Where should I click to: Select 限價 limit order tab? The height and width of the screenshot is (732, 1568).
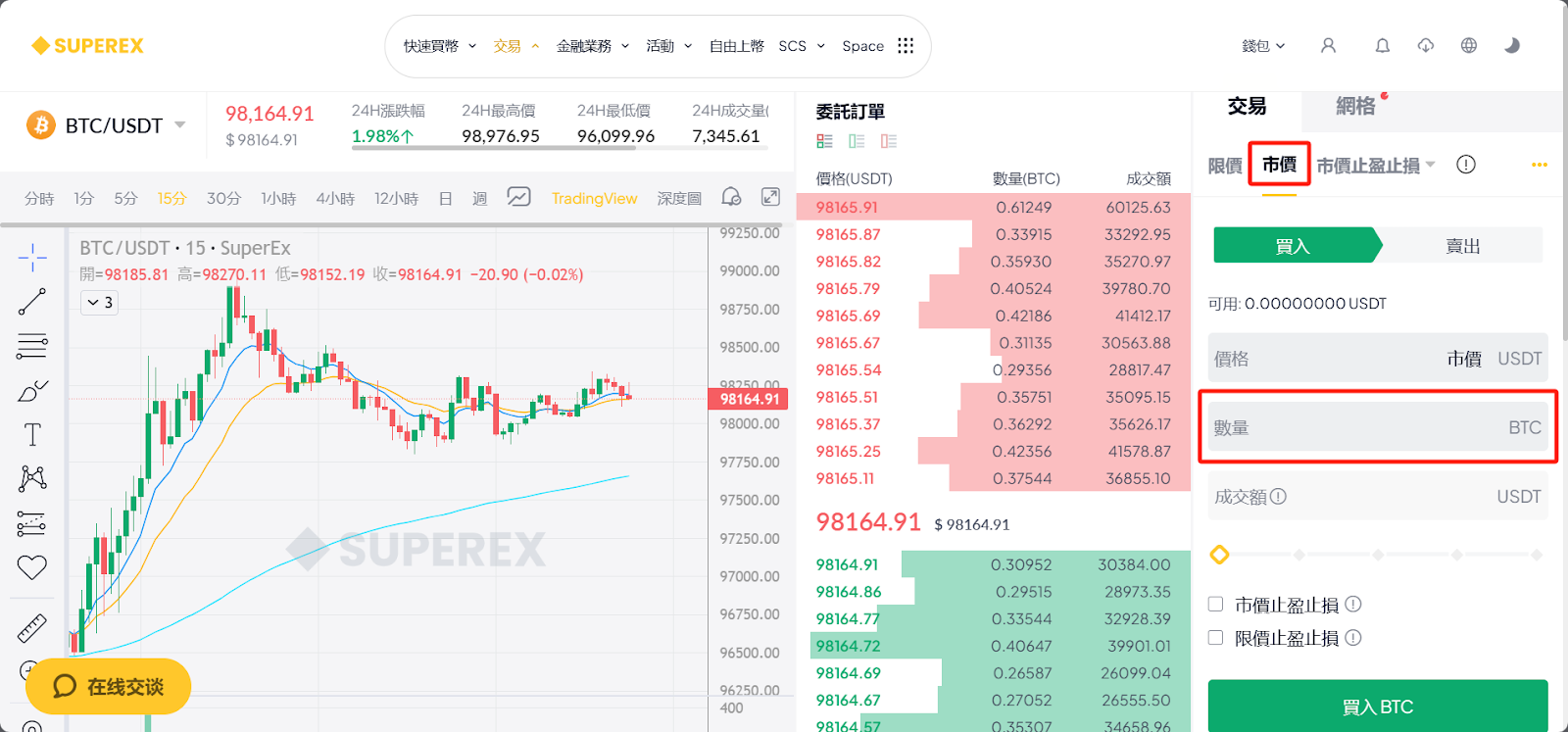[1225, 166]
